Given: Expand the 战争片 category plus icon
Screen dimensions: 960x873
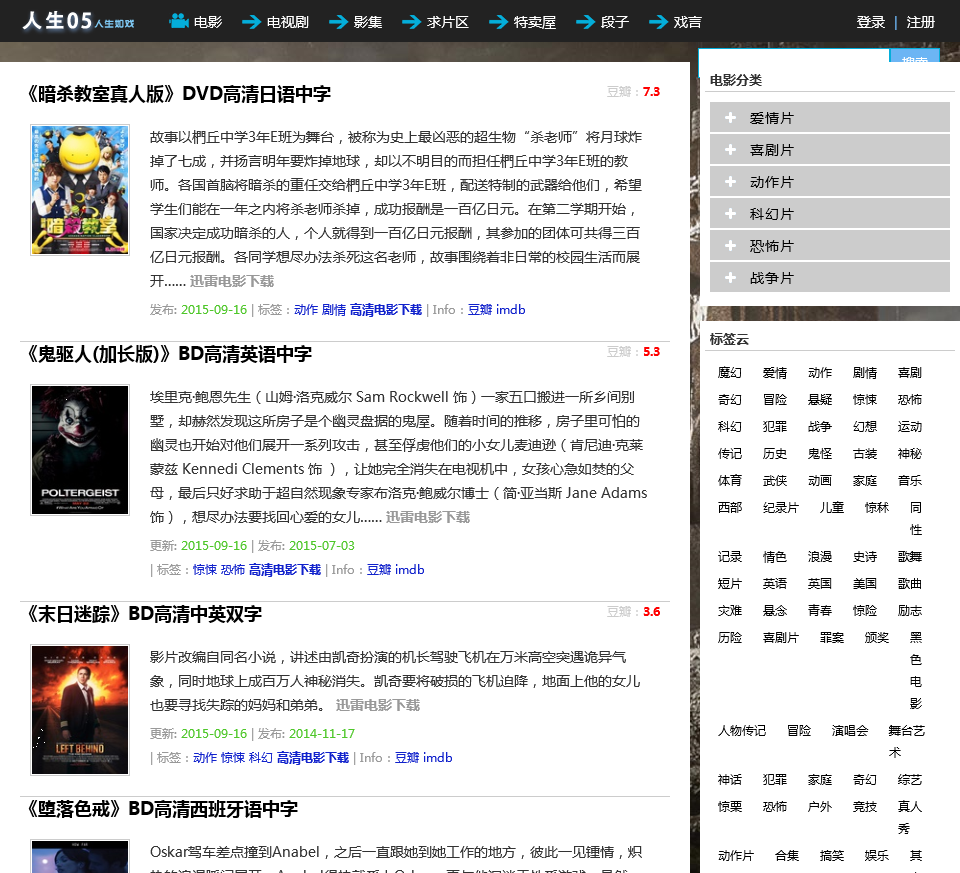Looking at the screenshot, I should tap(730, 277).
